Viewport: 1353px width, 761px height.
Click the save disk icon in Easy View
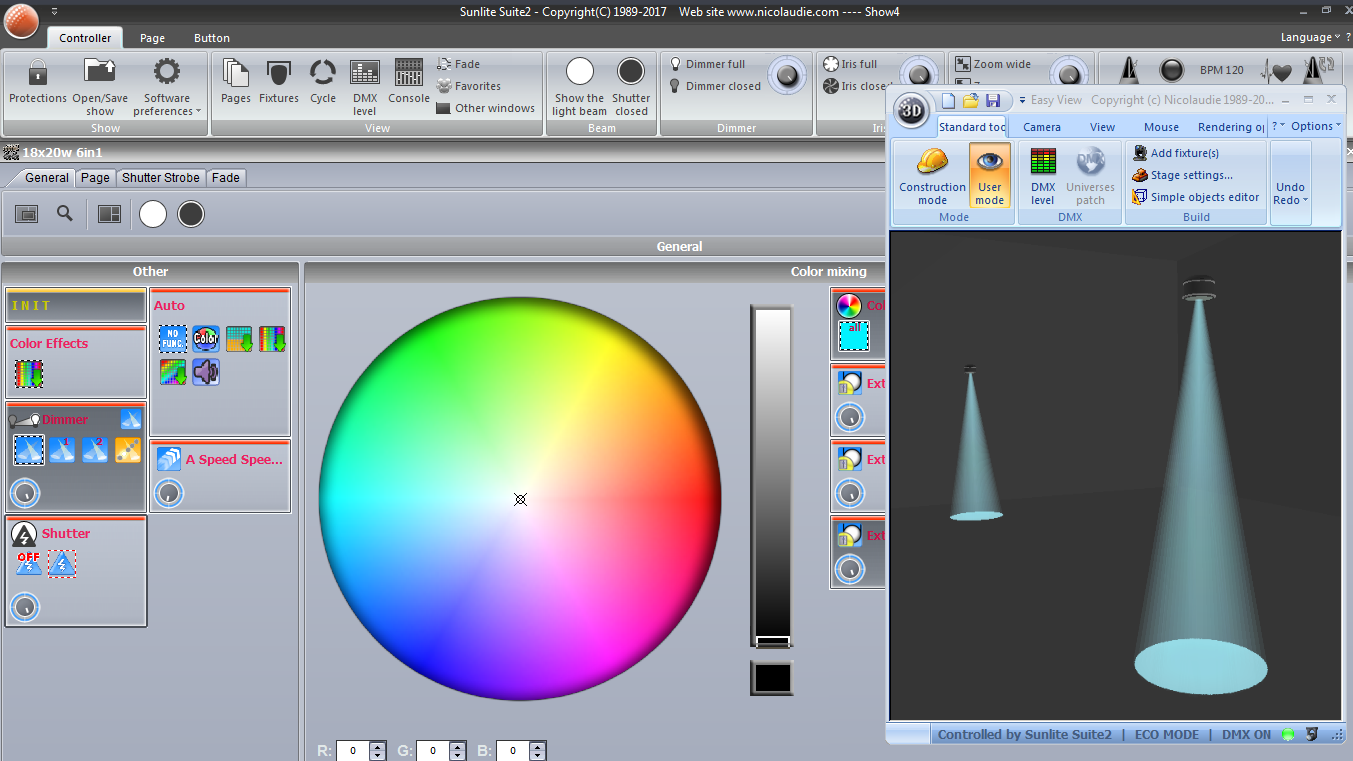click(x=993, y=100)
